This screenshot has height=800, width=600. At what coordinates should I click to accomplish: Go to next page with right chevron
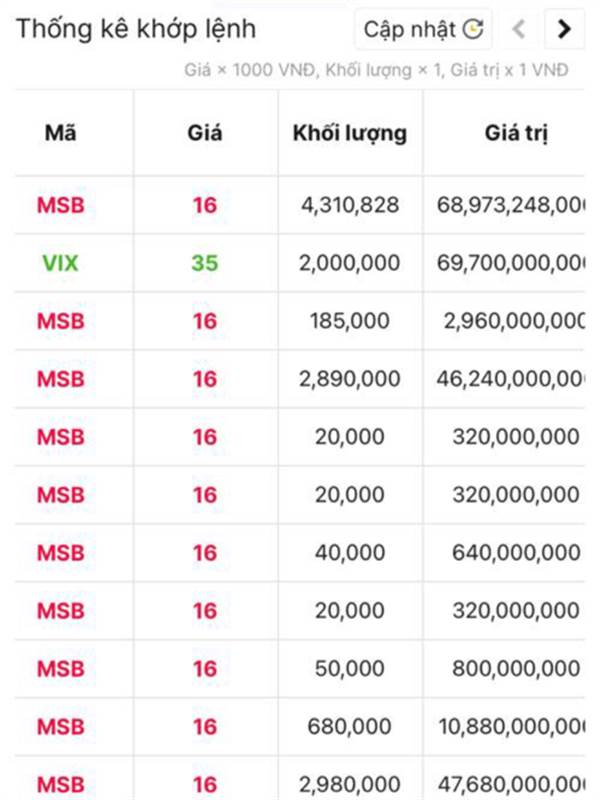[x=564, y=29]
